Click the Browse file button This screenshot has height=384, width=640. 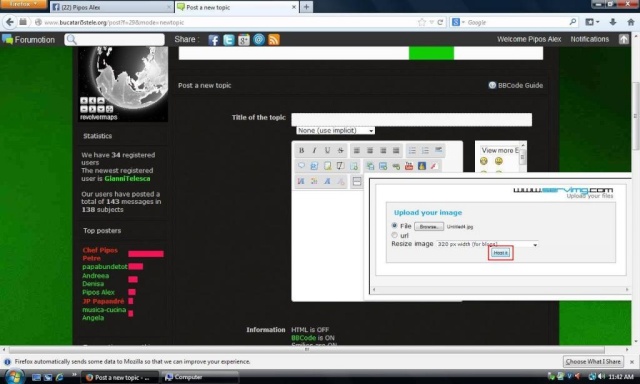[429, 226]
